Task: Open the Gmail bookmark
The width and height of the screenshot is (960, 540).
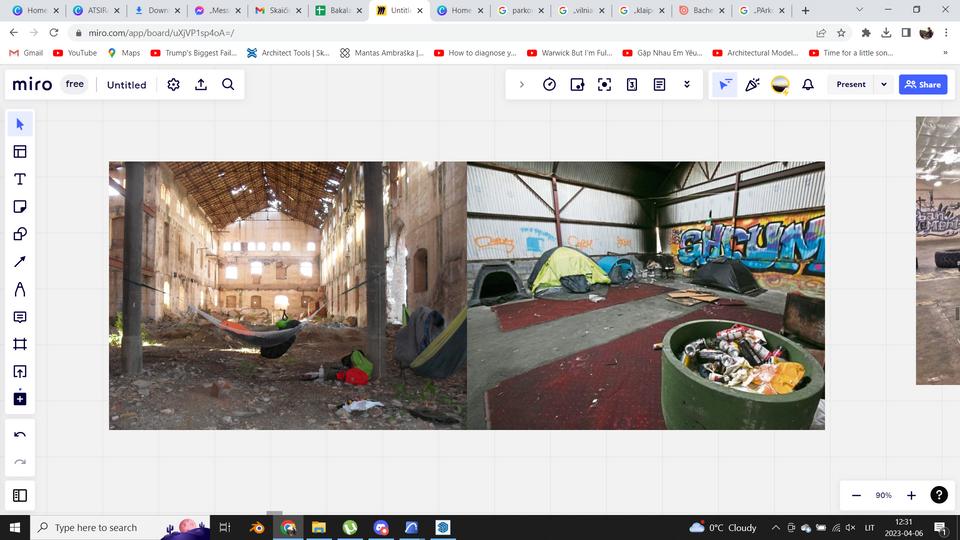Action: click(26, 53)
